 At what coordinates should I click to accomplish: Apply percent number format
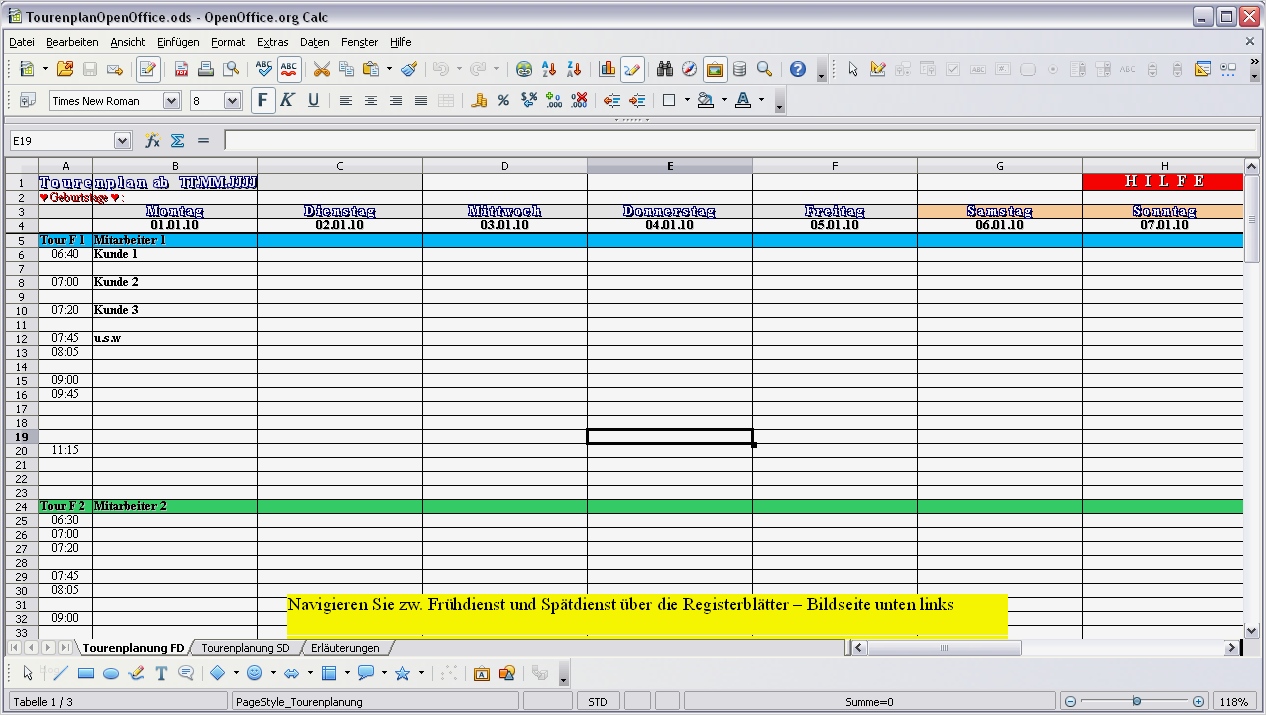coord(503,100)
